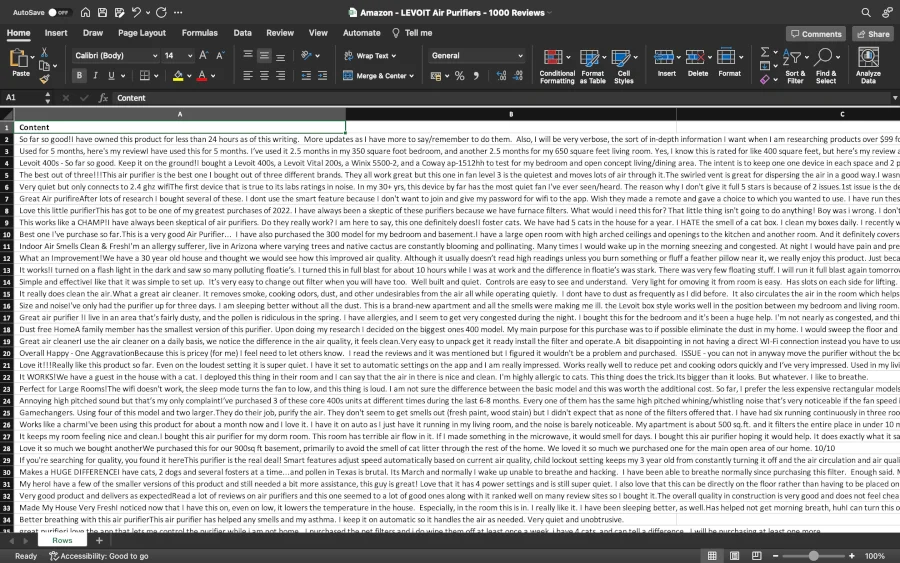Select Top Align icon
The height and width of the screenshot is (563, 900).
248,55
